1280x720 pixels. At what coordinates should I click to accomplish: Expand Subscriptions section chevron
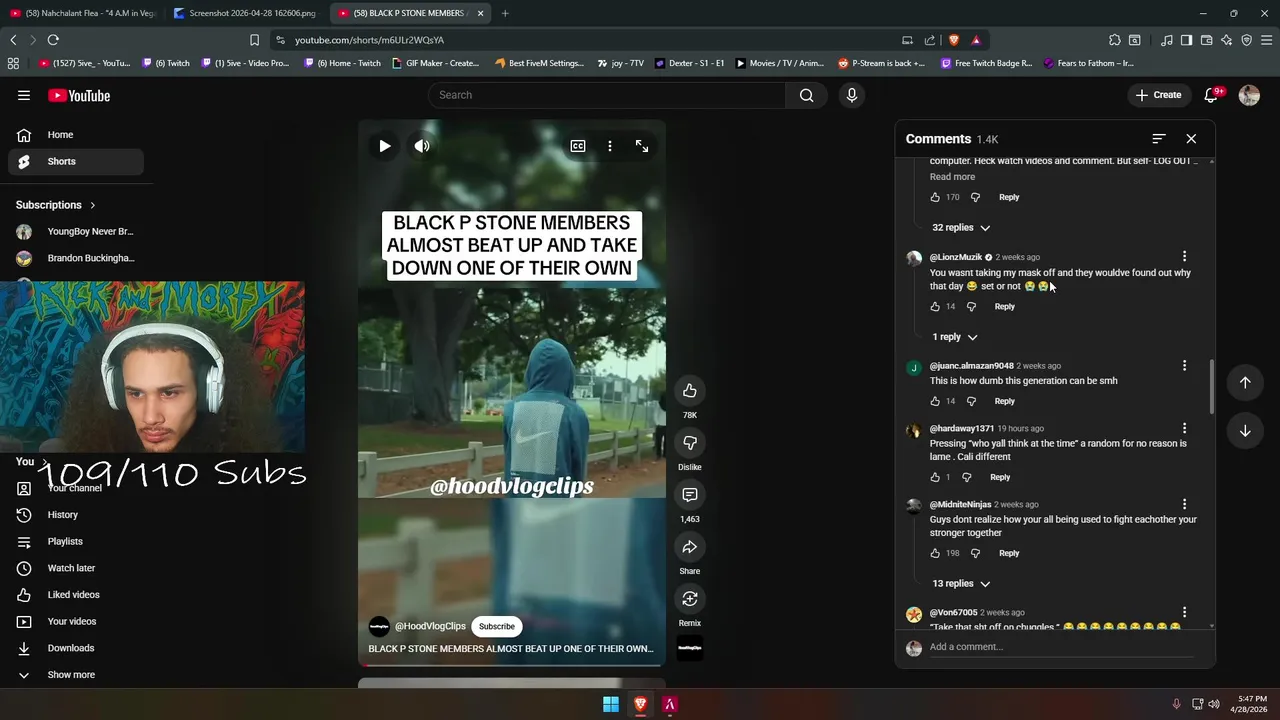pyautogui.click(x=92, y=205)
